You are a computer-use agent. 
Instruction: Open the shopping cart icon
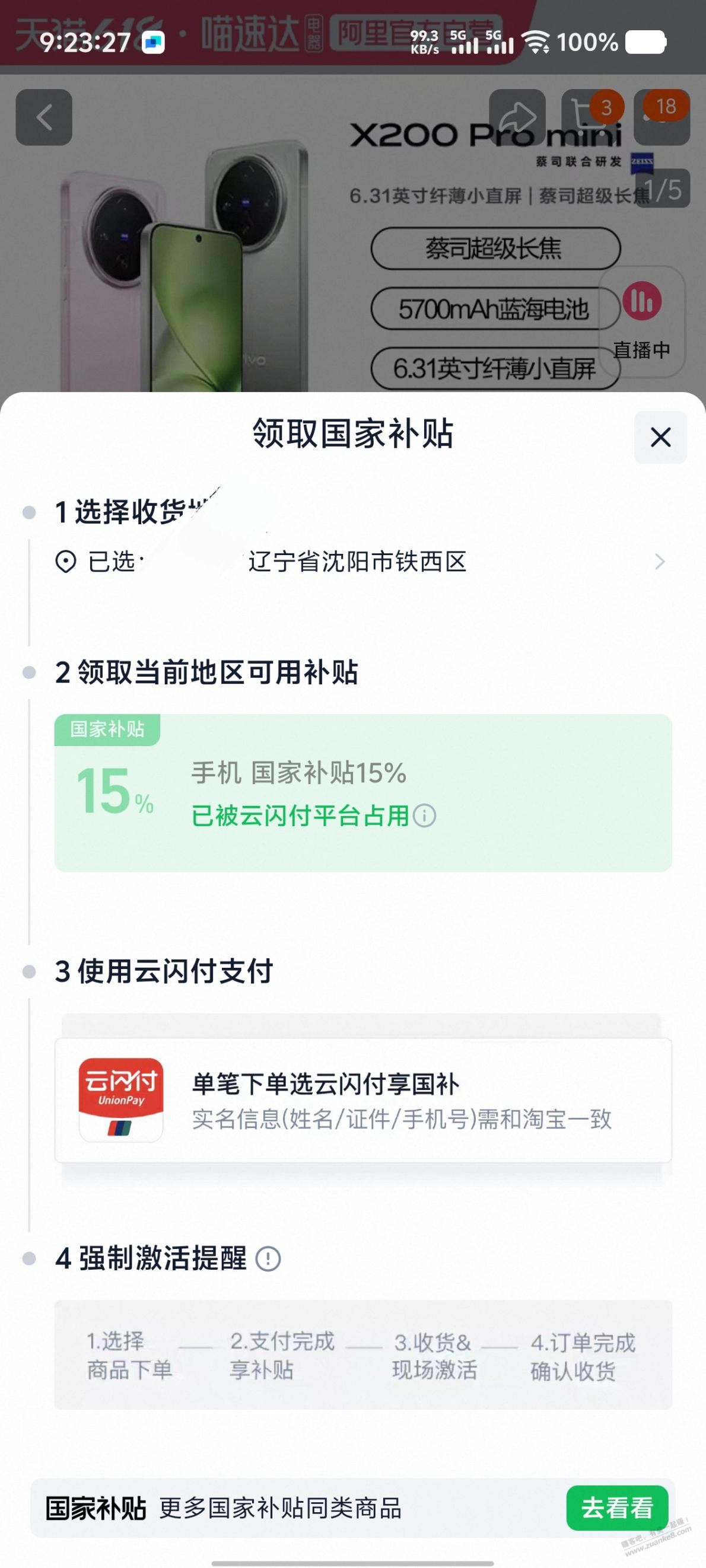pyautogui.click(x=590, y=117)
